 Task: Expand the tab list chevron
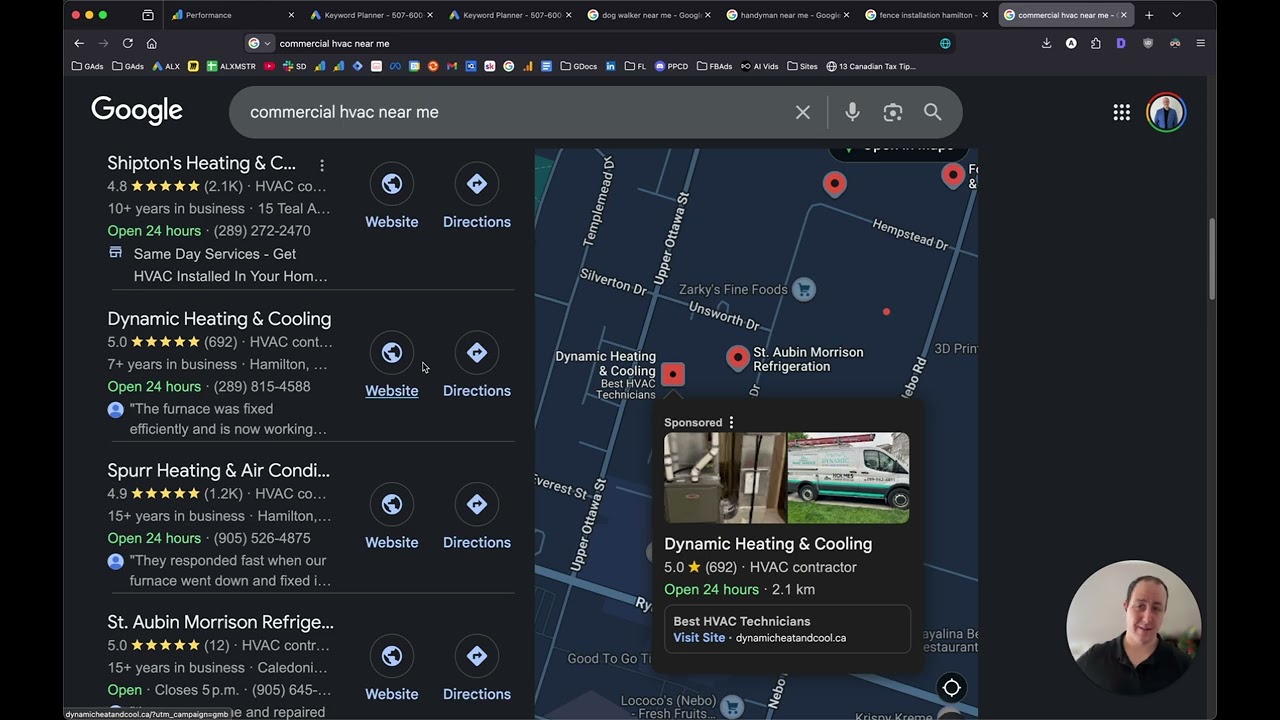(1176, 15)
